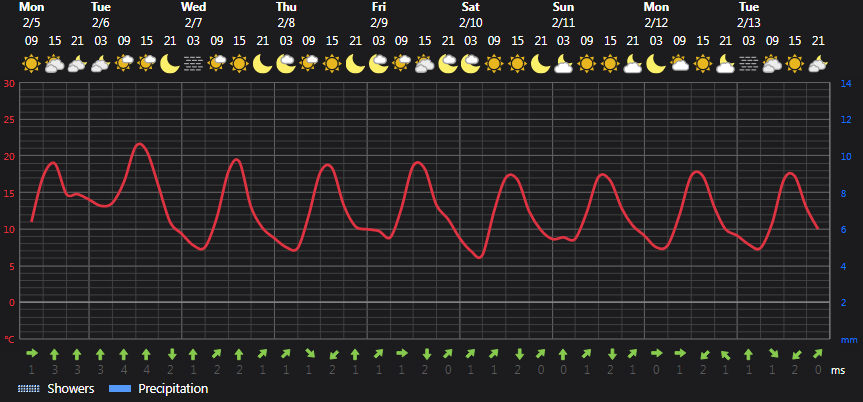Click the Mon 2/5 day header
863x402 pixels.
coord(31,15)
